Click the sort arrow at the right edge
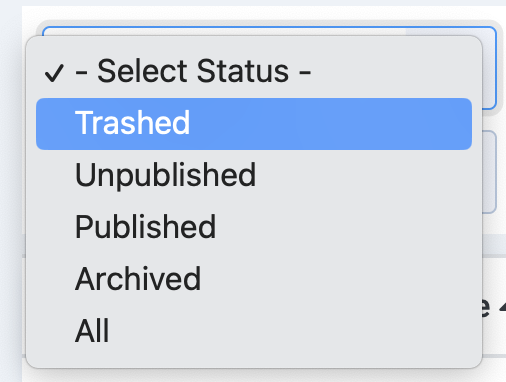Viewport: 506px width, 382px height. [502, 308]
